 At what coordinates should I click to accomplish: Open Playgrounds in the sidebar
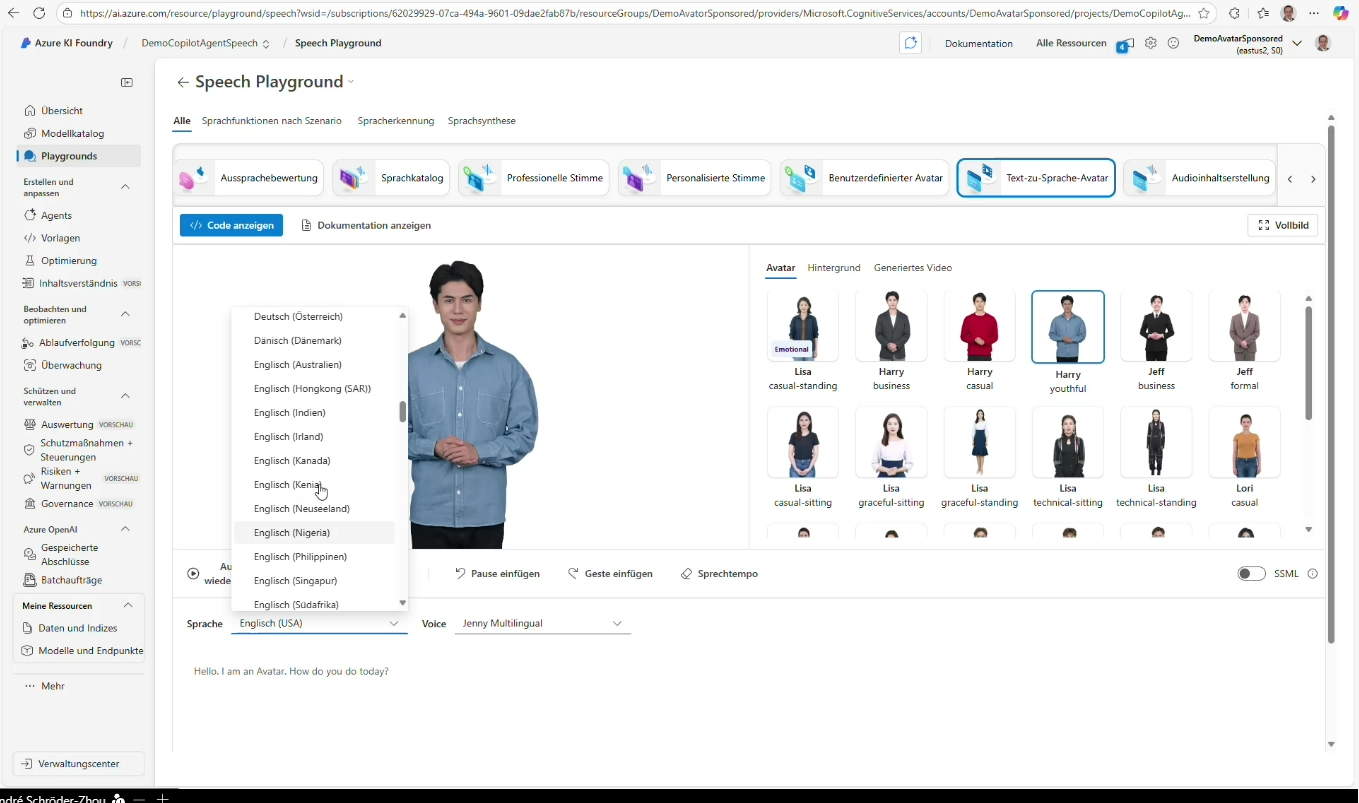[69, 156]
